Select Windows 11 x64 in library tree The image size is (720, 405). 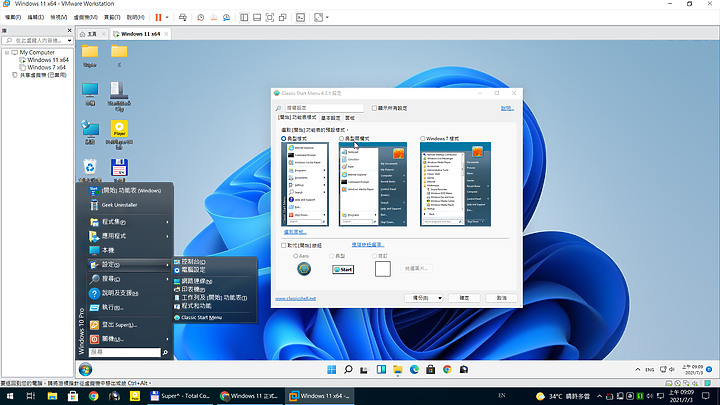[48, 60]
